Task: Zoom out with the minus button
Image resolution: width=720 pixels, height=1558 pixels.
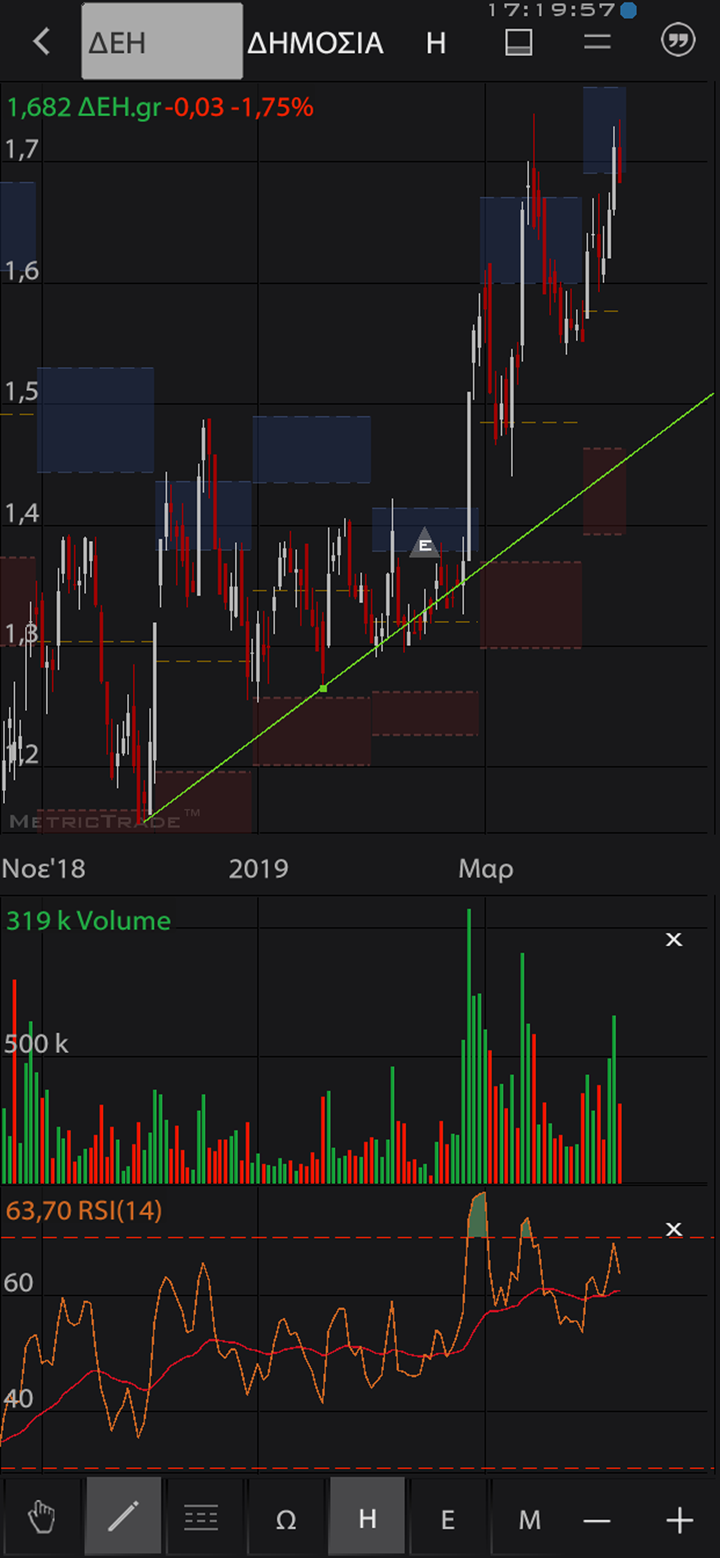Action: coord(597,1521)
